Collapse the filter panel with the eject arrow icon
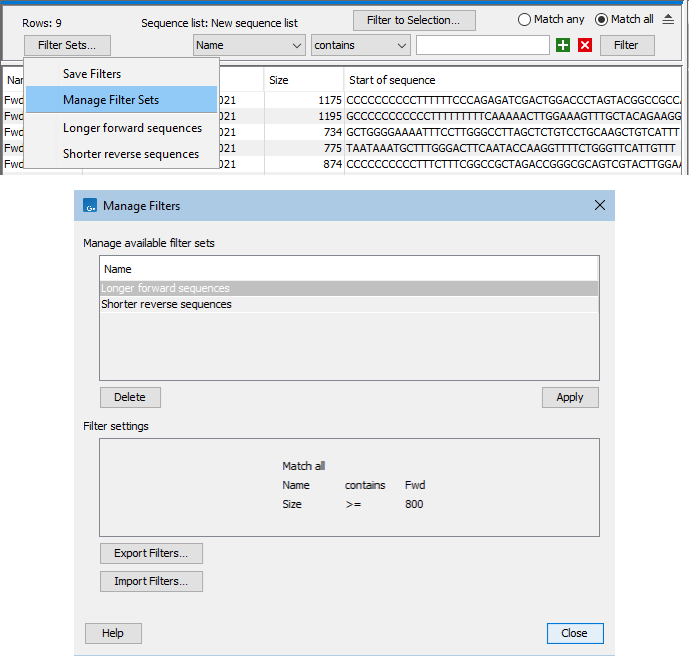Image resolution: width=689 pixels, height=657 pixels. coord(668,20)
